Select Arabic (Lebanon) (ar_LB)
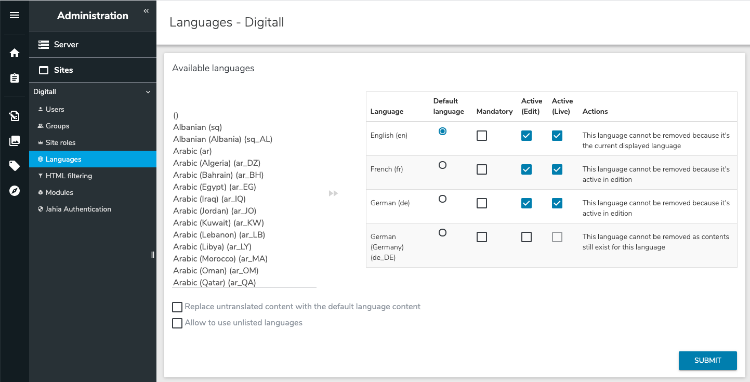 click(219, 235)
